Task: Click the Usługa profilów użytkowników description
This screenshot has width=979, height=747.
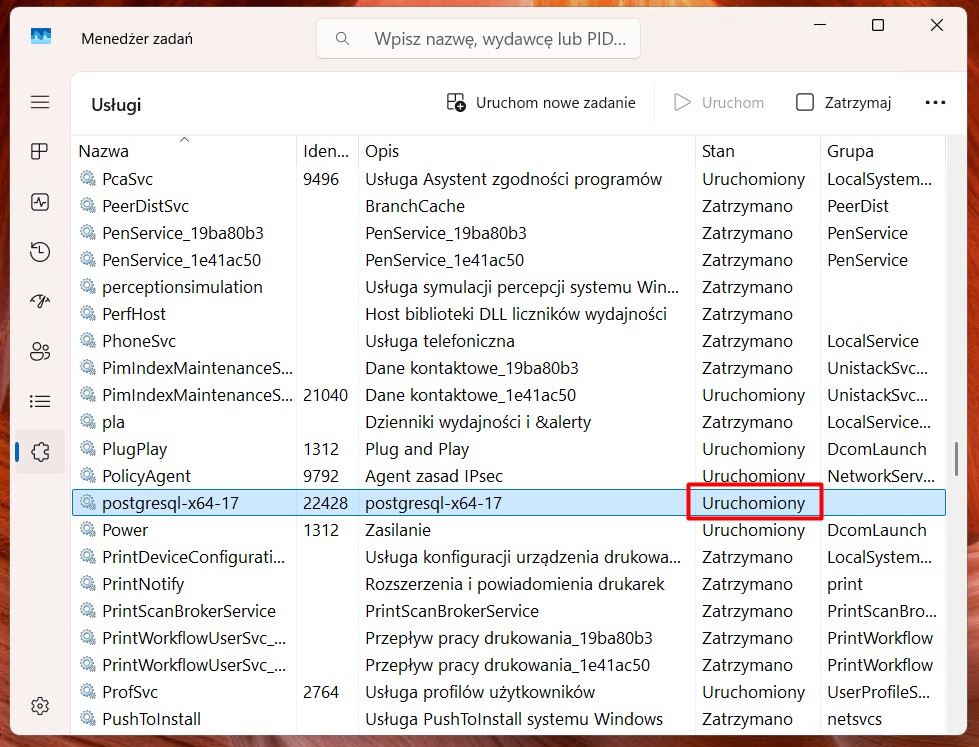Action: click(480, 691)
